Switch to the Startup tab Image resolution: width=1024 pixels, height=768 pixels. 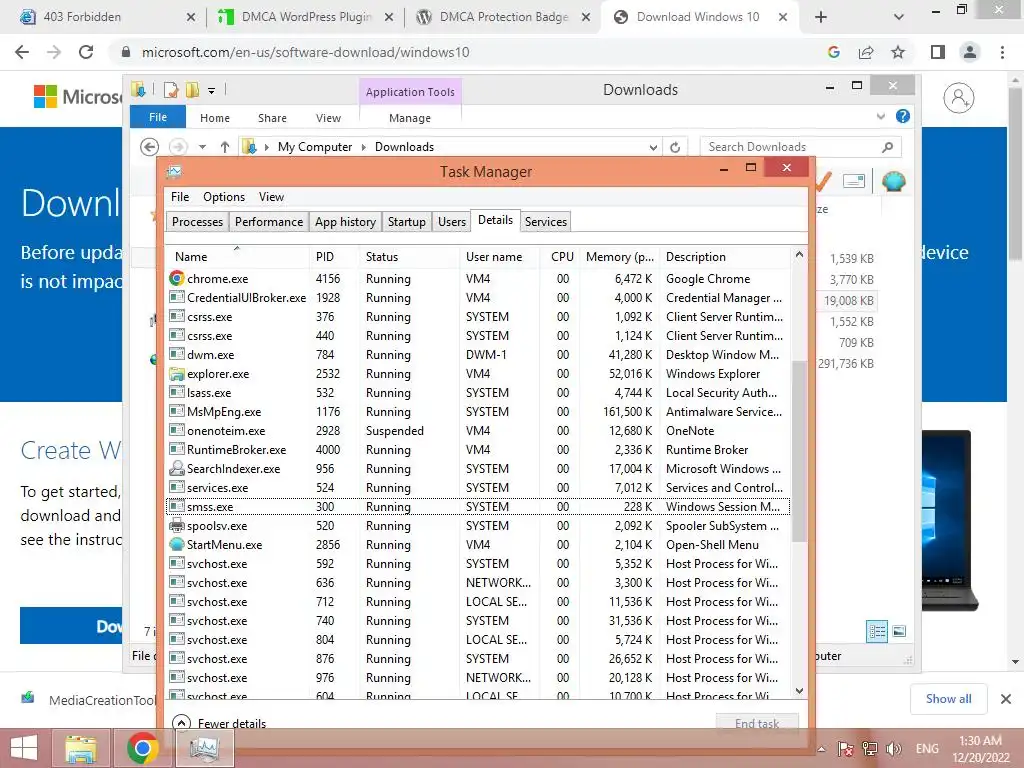coord(406,221)
